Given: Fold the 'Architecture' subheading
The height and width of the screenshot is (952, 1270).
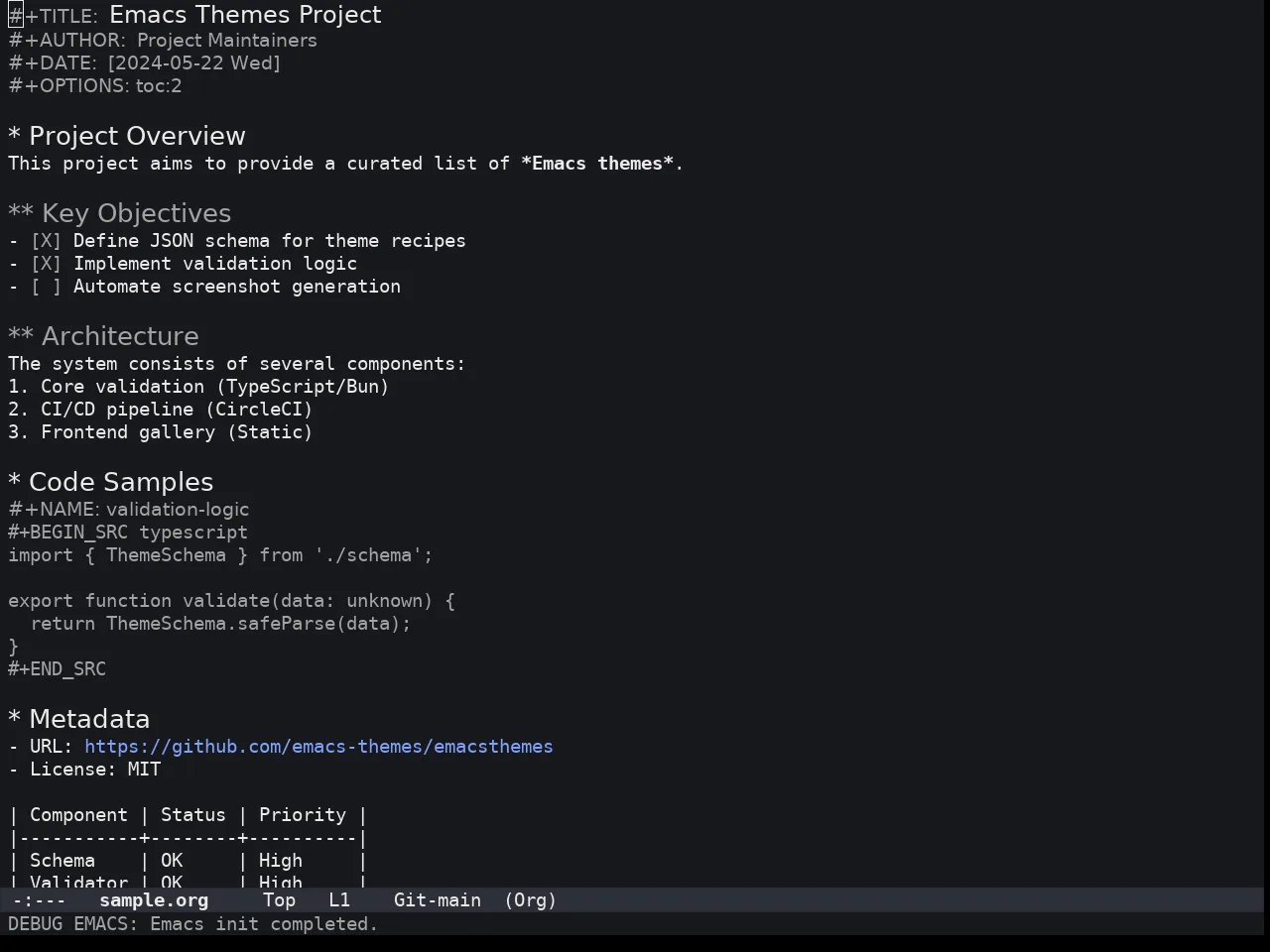Looking at the screenshot, I should click(x=104, y=336).
